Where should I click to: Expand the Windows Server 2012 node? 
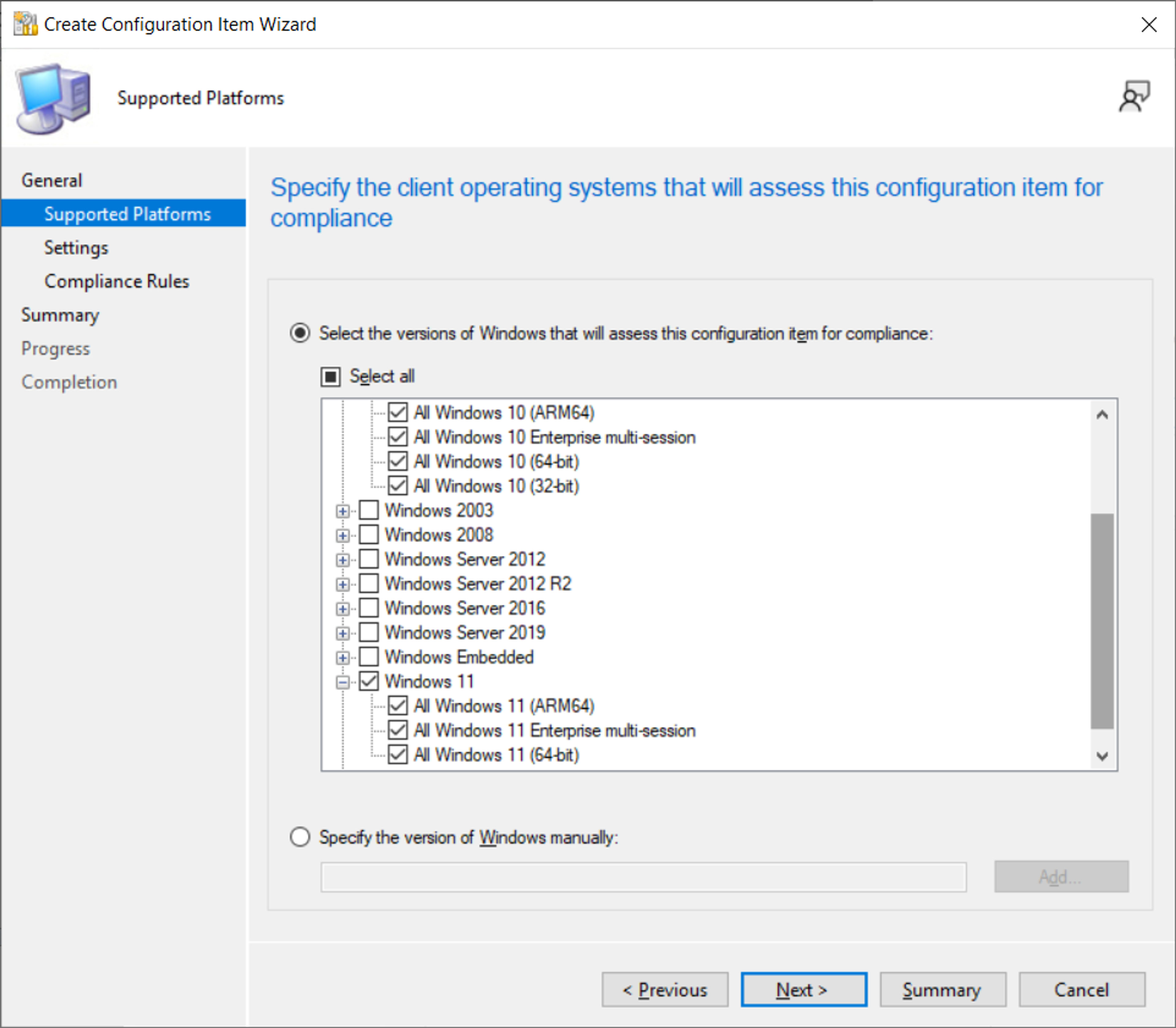(342, 560)
